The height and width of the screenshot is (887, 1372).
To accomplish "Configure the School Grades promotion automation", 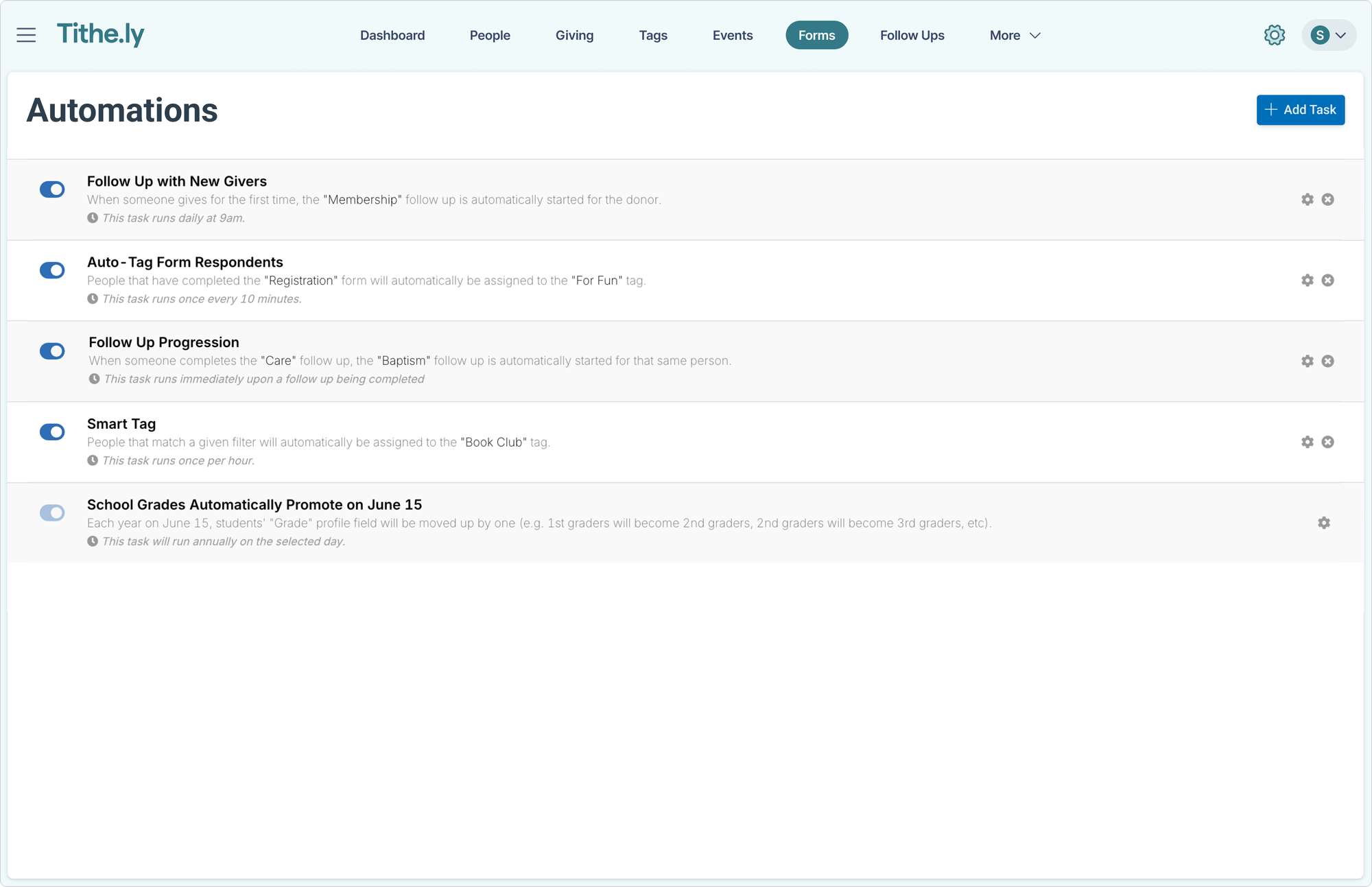I will 1324,522.
